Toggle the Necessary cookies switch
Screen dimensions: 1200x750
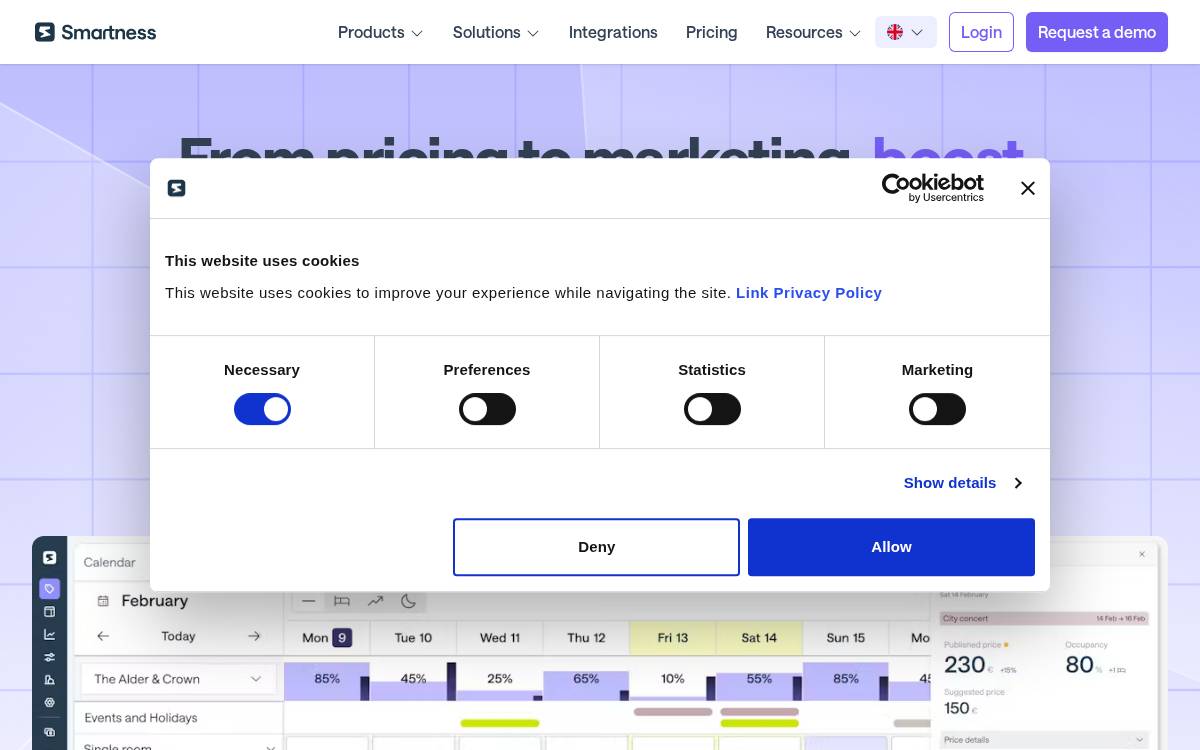click(x=262, y=409)
